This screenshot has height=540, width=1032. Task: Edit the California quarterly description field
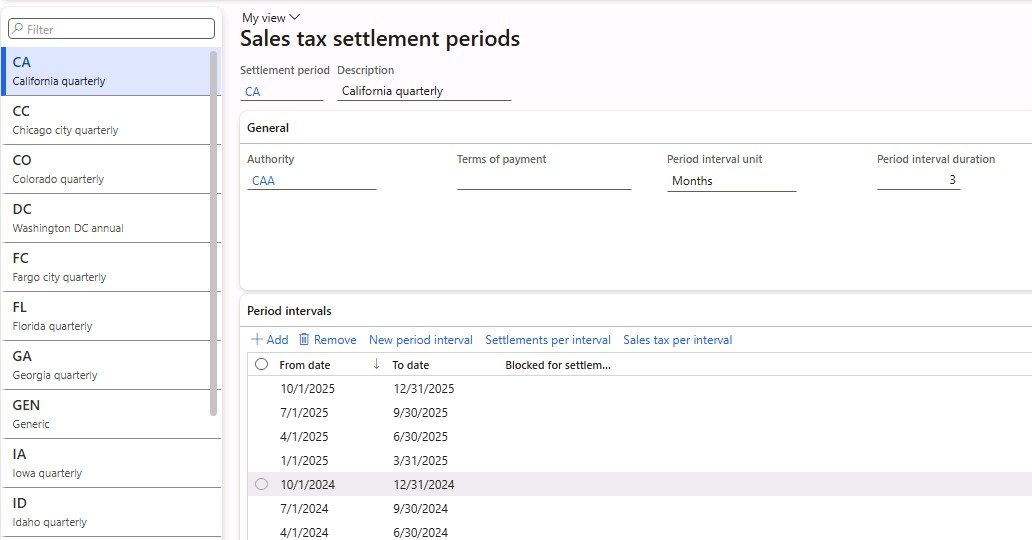tap(424, 91)
